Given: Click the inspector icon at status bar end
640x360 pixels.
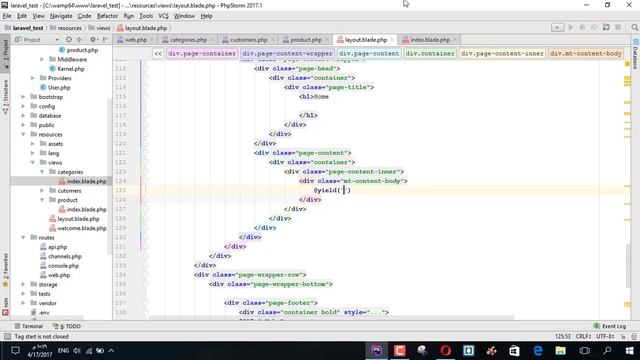Looking at the screenshot, I should coord(634,336).
